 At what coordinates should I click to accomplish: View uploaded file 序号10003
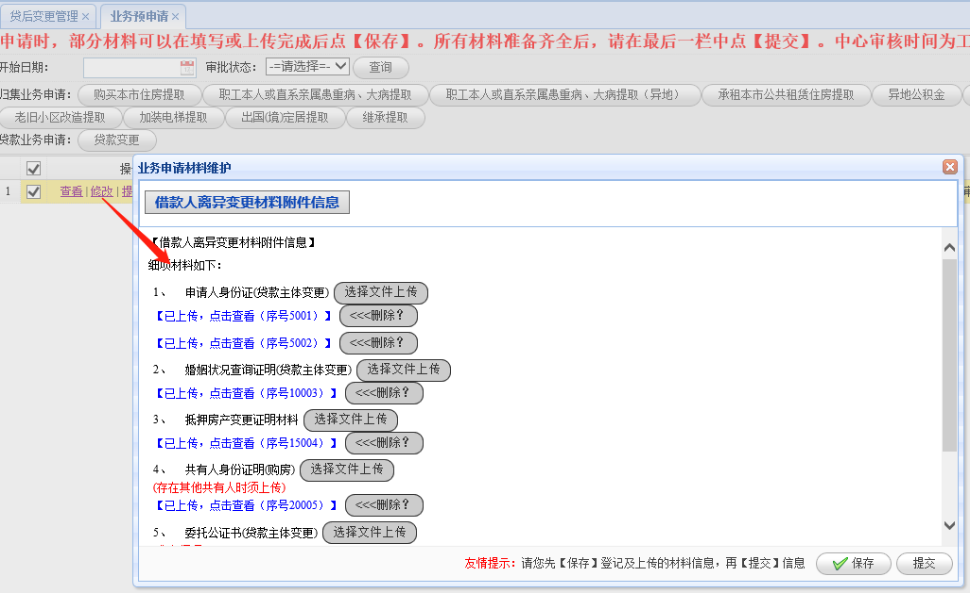(245, 393)
